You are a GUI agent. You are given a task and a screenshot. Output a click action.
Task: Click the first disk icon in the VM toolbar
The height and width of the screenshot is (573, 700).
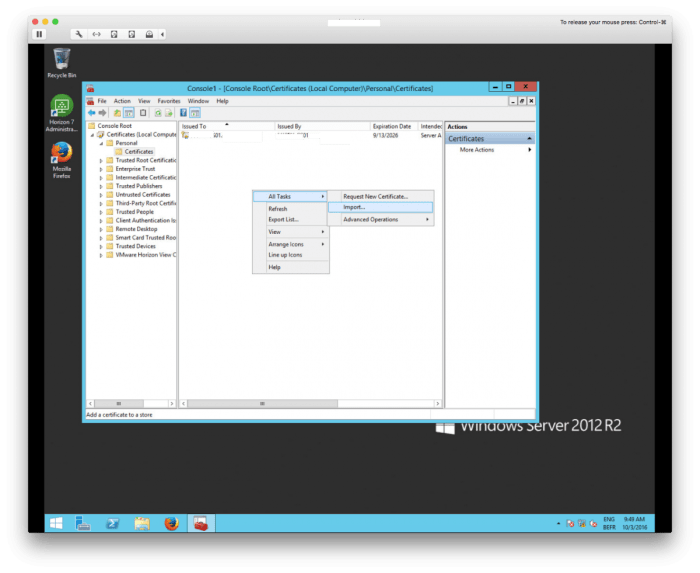(x=114, y=34)
